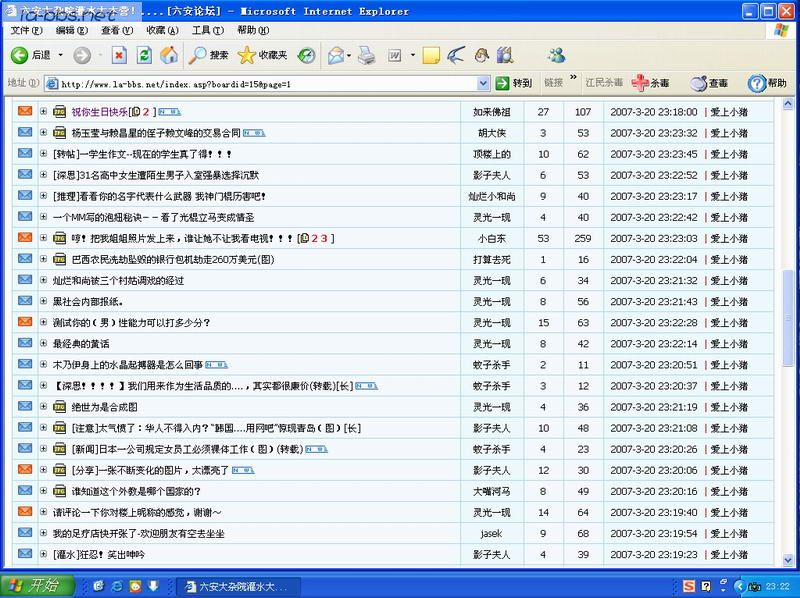Click the Refresh page icon
Screen dimensions: 800x598
tap(144, 55)
